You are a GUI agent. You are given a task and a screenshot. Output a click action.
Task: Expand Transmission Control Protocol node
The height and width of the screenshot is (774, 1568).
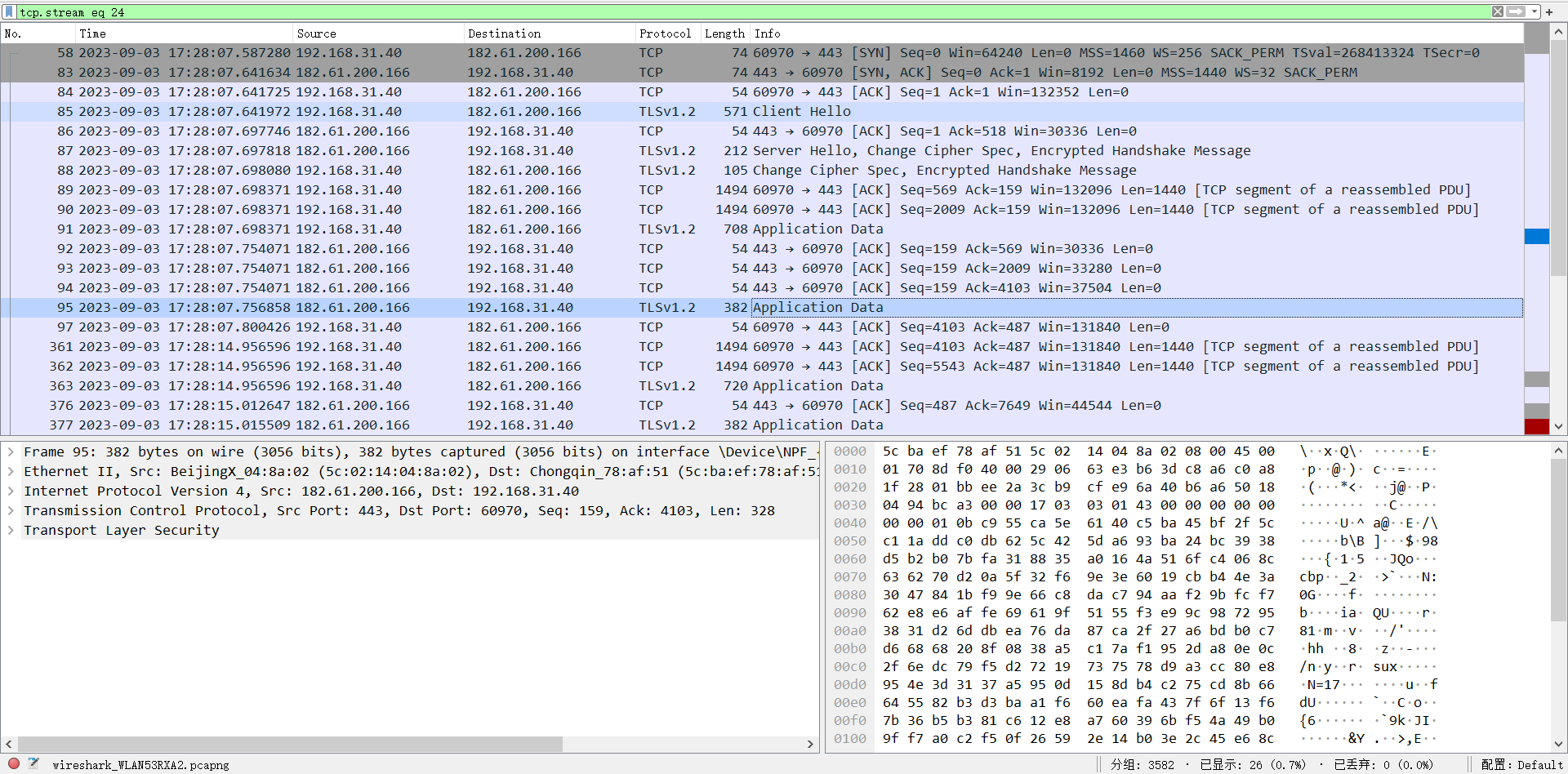pos(11,511)
